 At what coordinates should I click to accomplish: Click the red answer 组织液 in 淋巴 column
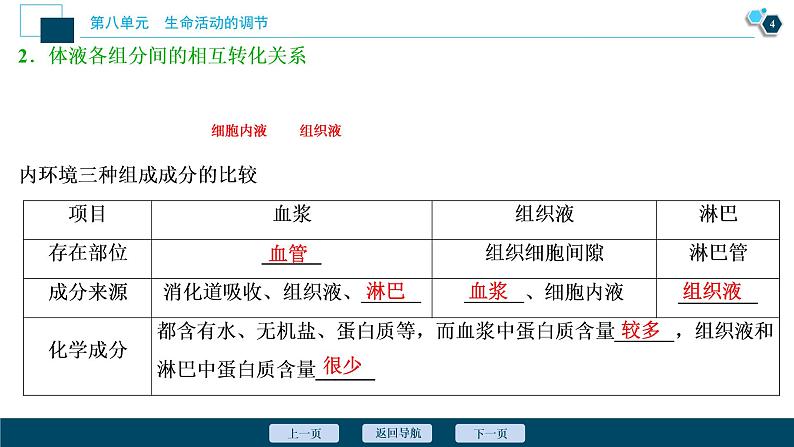[x=712, y=291]
